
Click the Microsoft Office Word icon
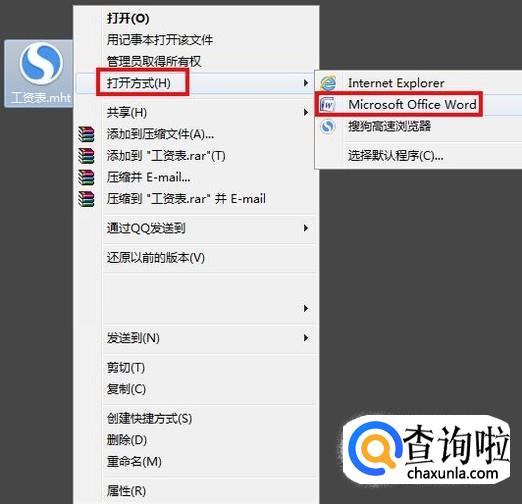(x=328, y=105)
